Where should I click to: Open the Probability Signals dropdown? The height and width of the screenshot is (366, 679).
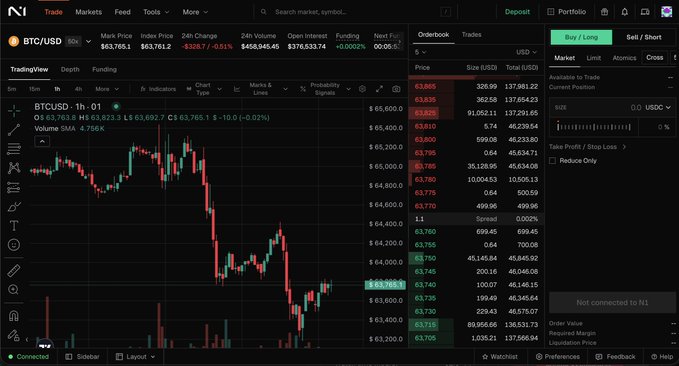325,89
